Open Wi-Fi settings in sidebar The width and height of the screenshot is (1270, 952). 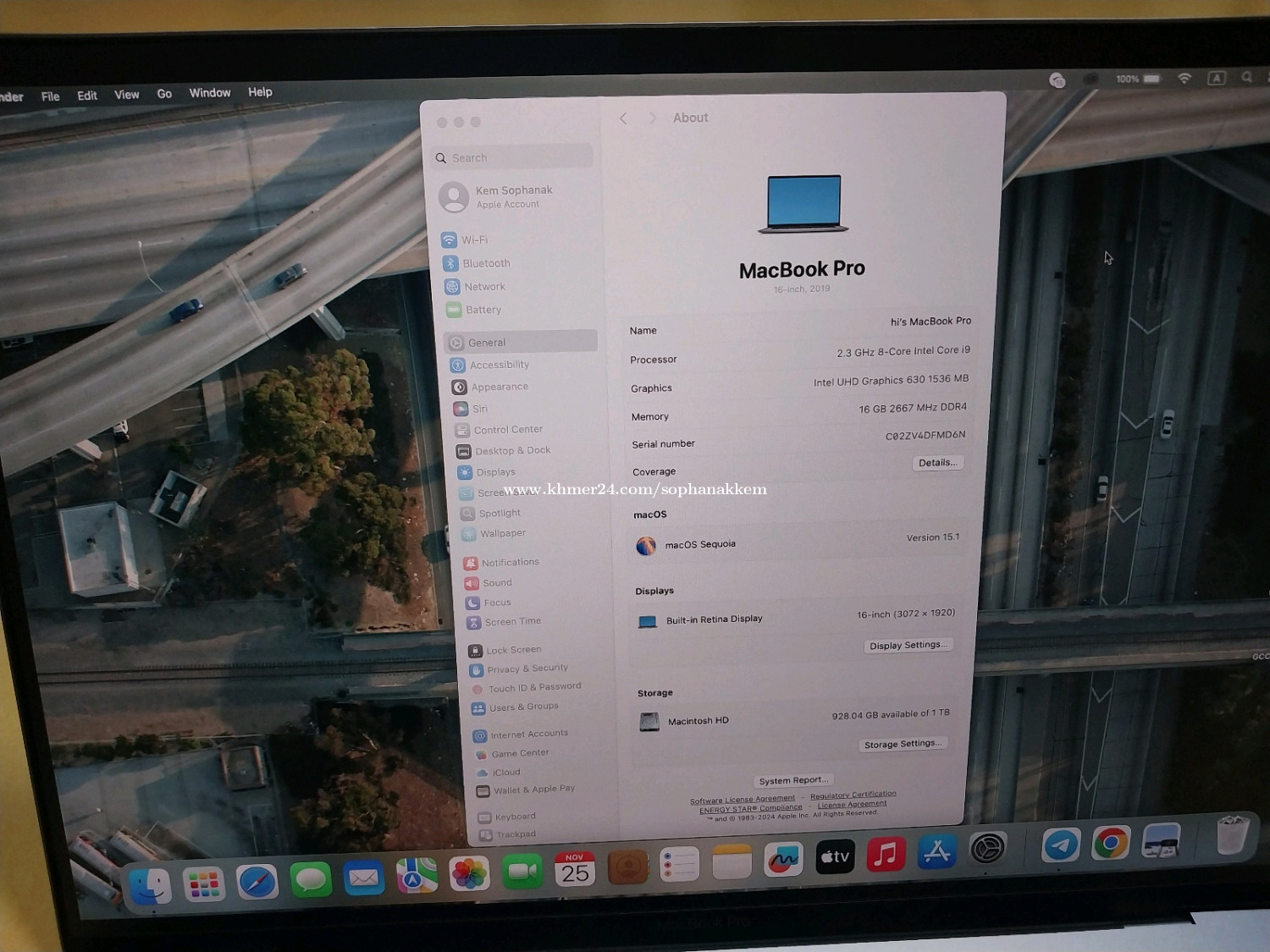474,240
